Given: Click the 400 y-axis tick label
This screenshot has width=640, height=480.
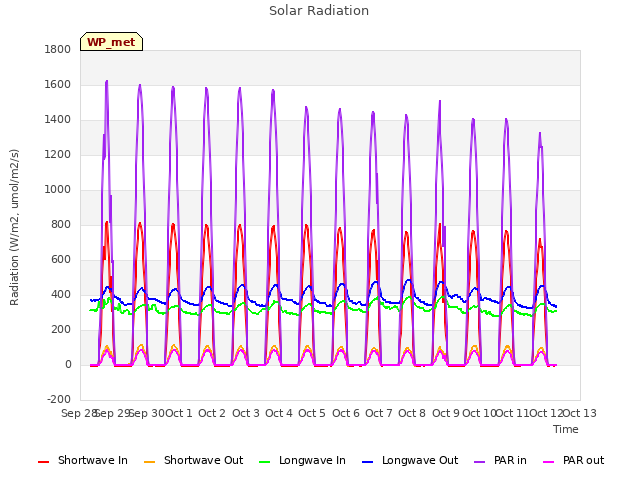Looking at the screenshot, I should [x=61, y=294].
